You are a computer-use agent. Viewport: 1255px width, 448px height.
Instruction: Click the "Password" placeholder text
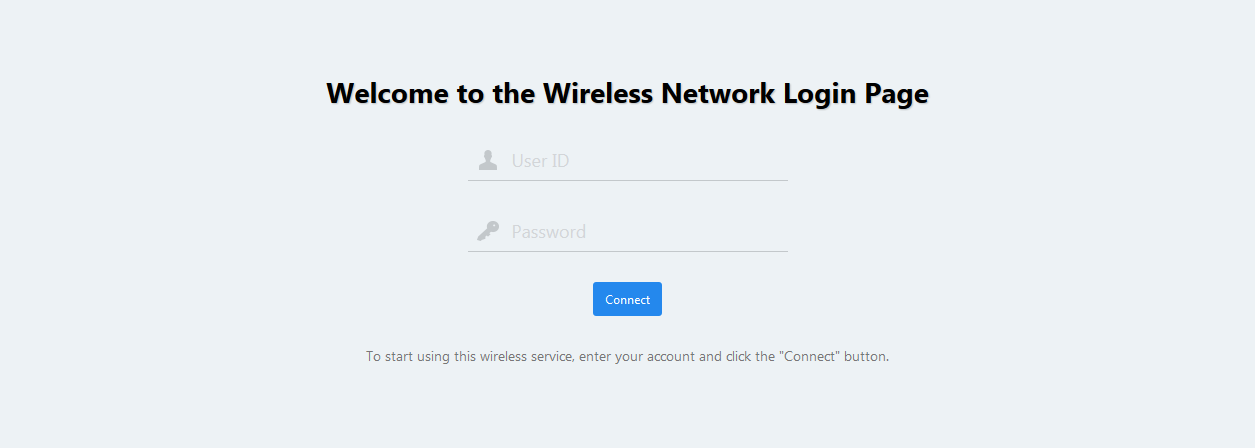tap(548, 232)
